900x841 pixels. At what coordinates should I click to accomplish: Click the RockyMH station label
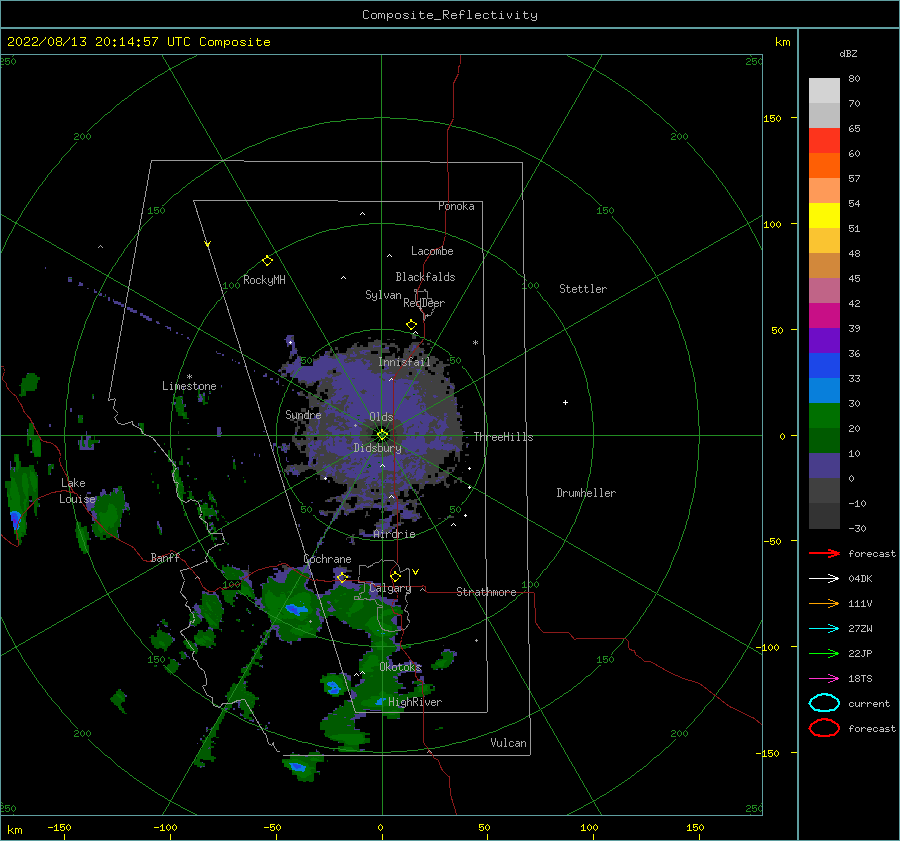[x=264, y=280]
